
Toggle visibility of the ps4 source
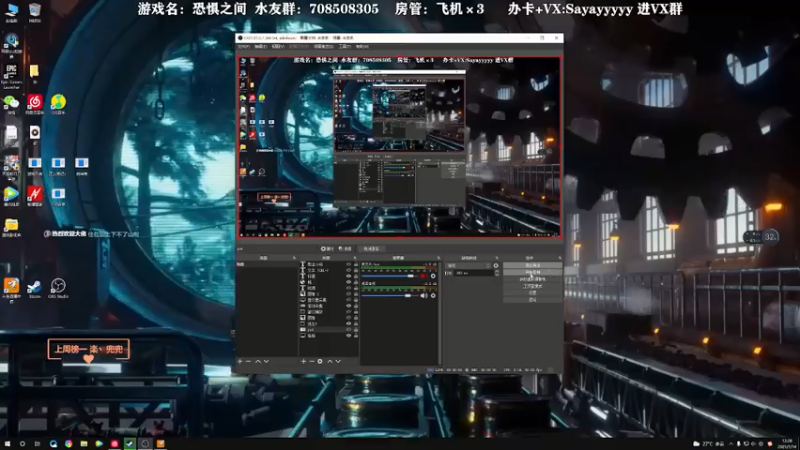tap(349, 330)
